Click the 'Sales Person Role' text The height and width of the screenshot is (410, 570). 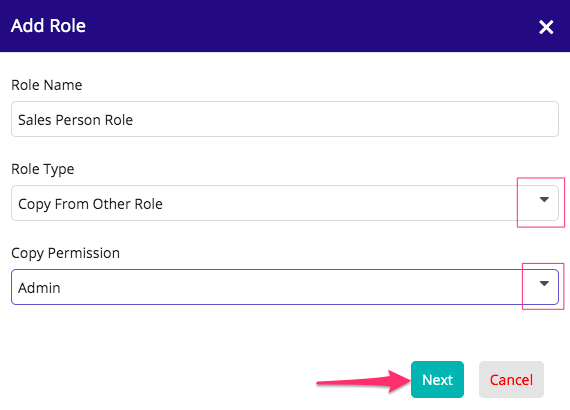(76, 120)
